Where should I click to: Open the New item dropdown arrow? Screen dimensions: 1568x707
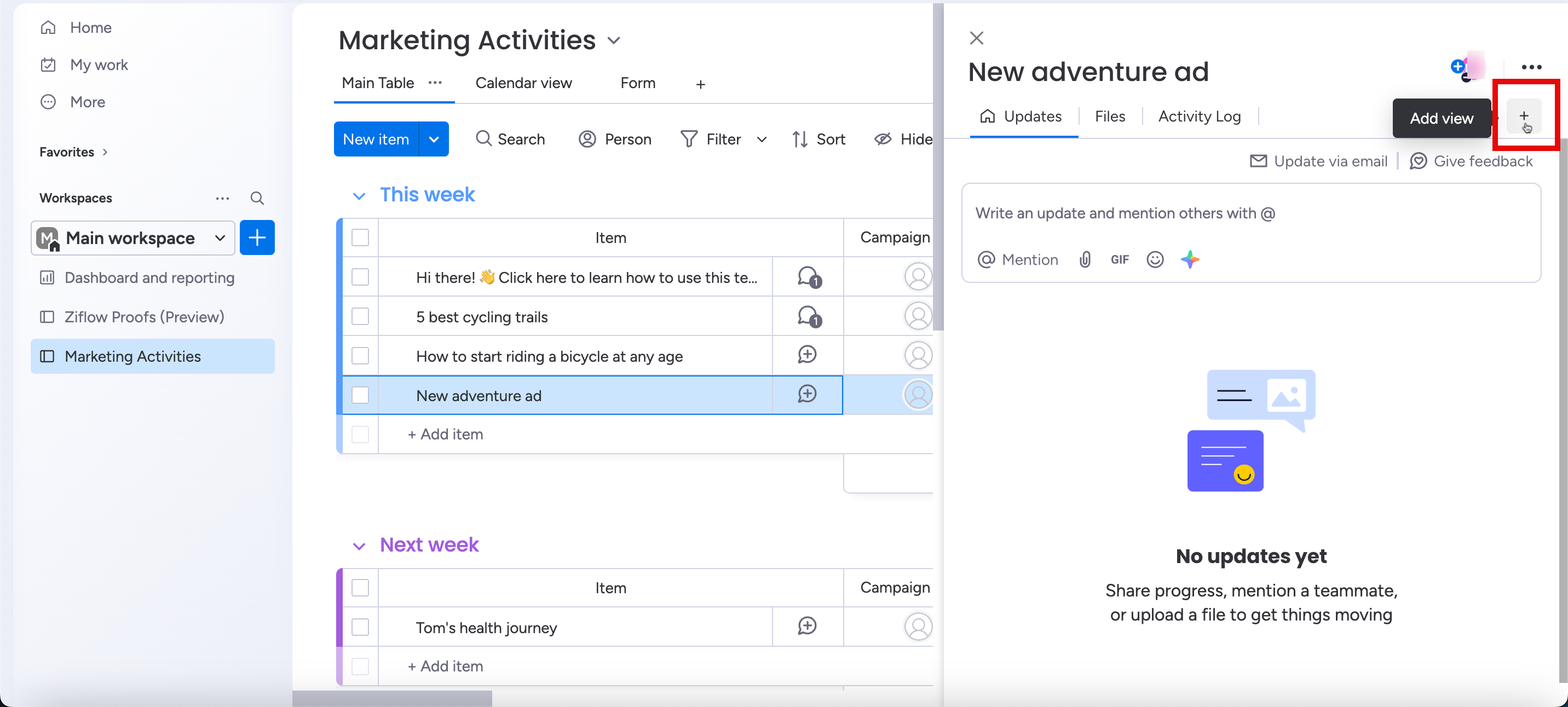434,140
